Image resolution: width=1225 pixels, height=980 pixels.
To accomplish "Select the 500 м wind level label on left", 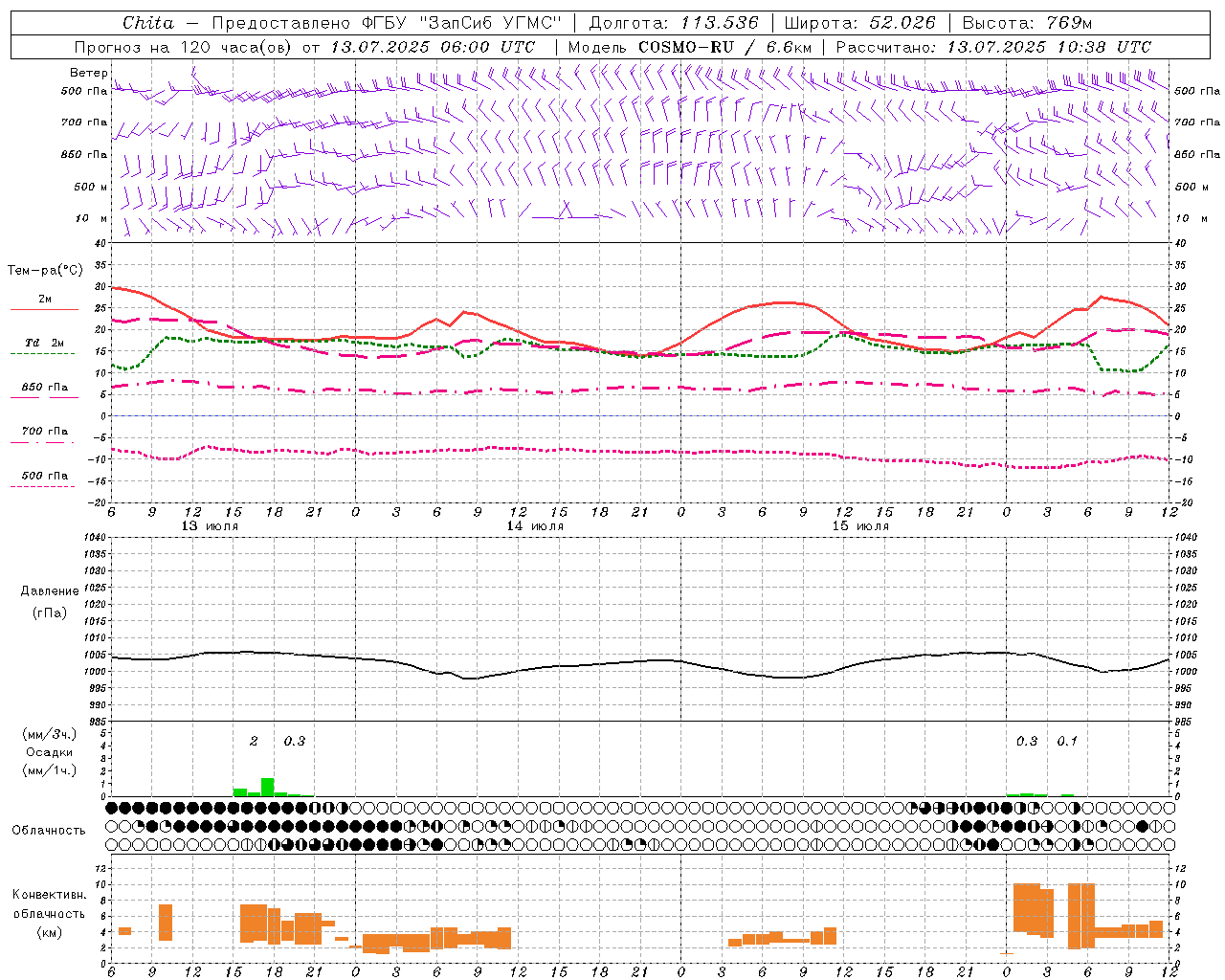I will point(91,187).
